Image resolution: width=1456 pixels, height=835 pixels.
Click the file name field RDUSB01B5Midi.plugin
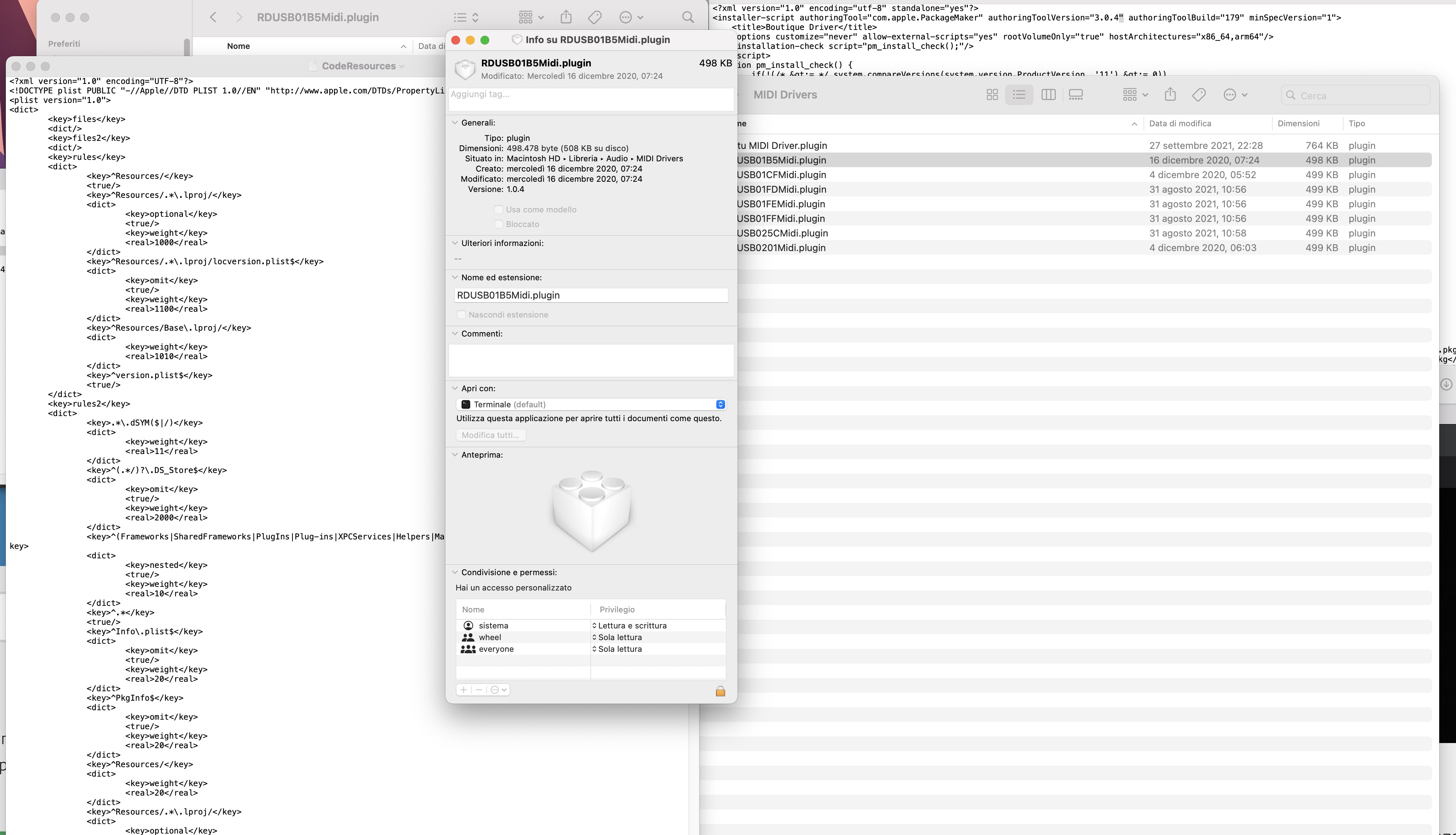(591, 295)
